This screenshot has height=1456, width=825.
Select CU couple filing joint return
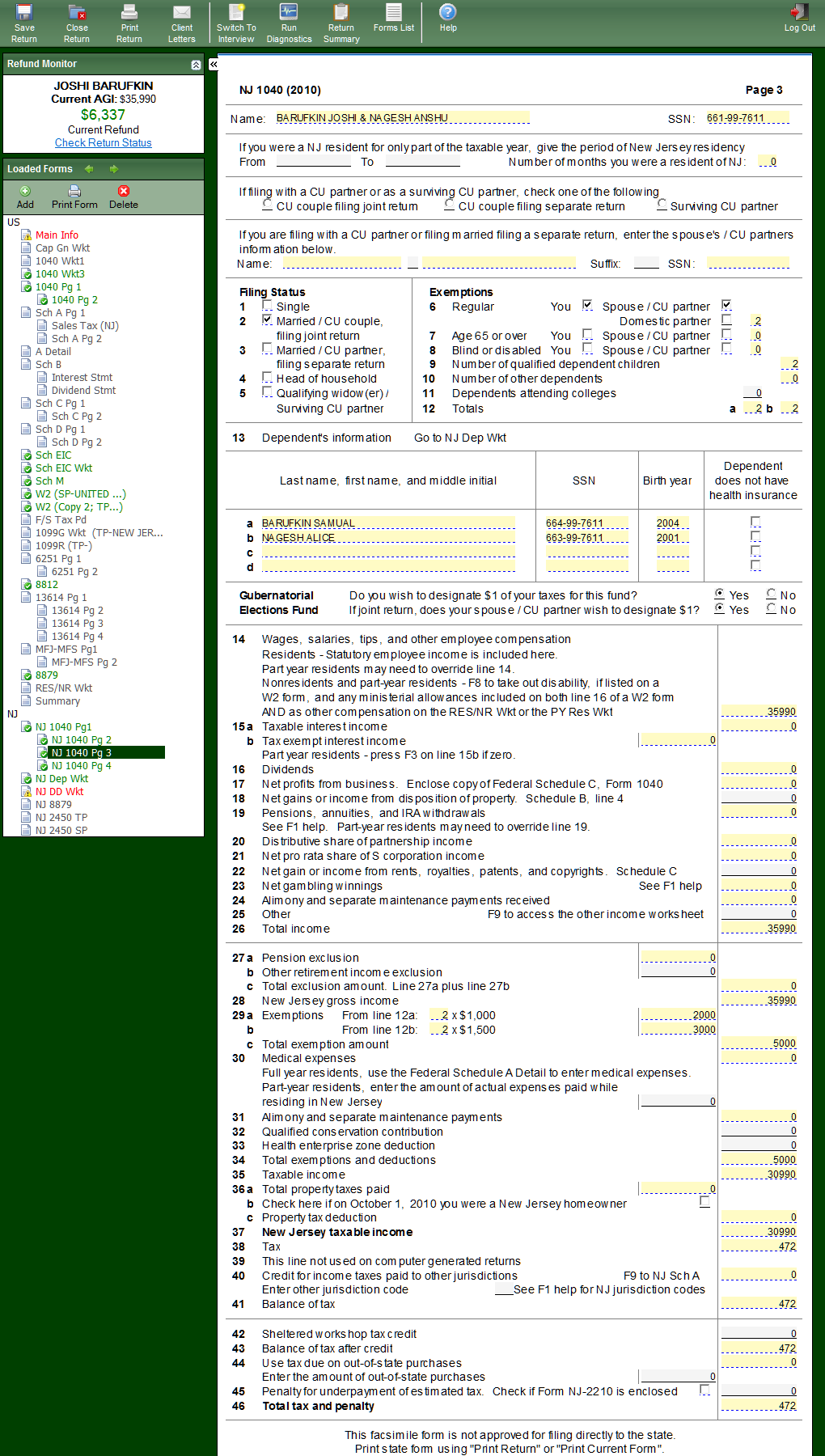268,205
